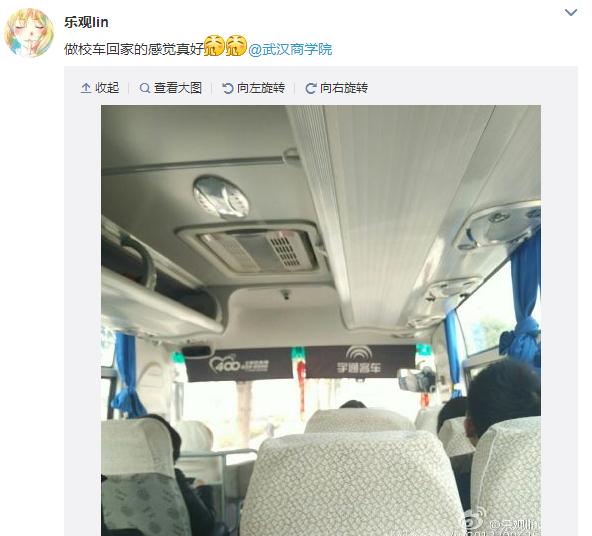The width and height of the screenshot is (592, 536).
Task: Click the counter-clockwise rotate arrow icon
Action: click(228, 88)
